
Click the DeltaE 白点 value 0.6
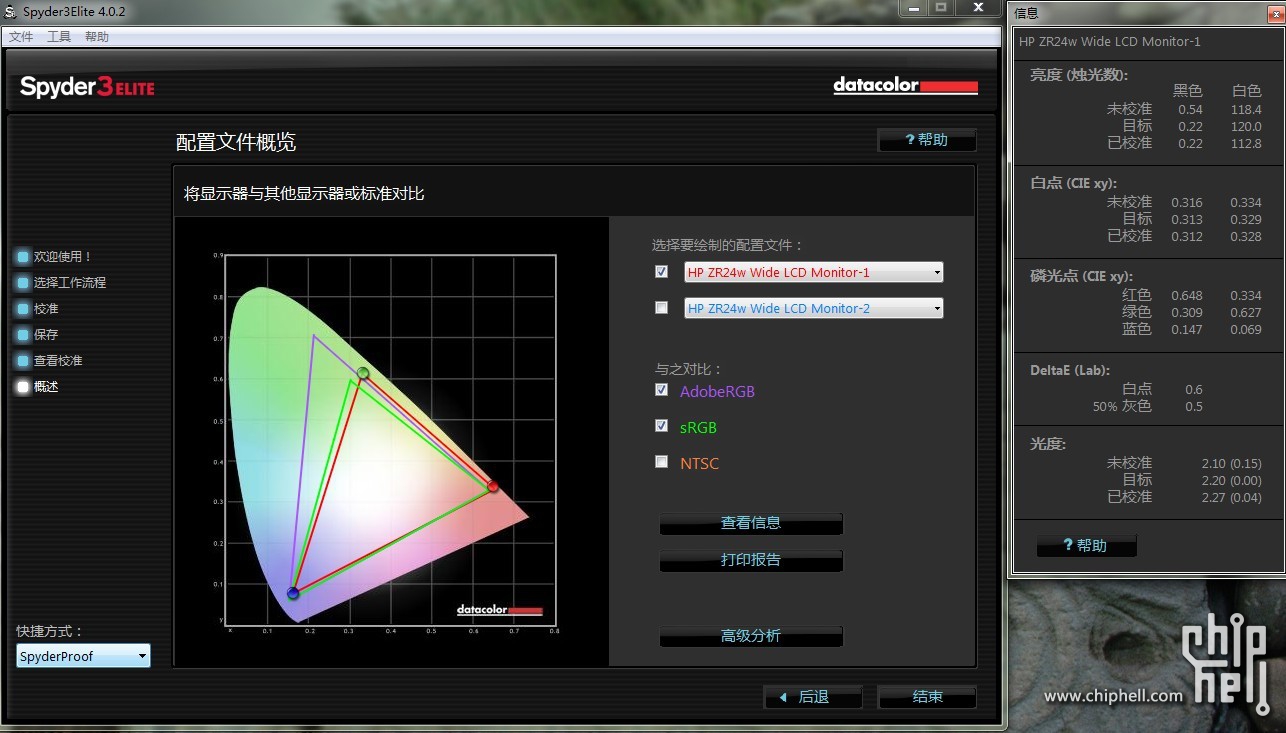[x=1193, y=390]
